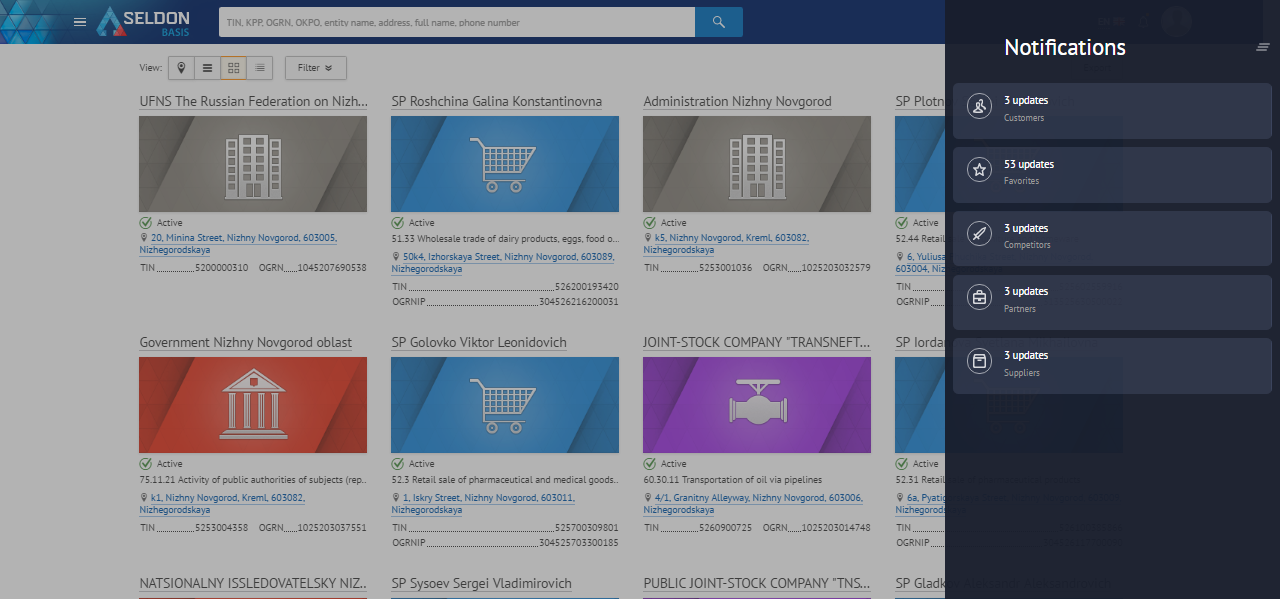Viewport: 1280px width, 599px height.
Task: Open the Notifications panel menu icon
Action: click(x=1263, y=48)
